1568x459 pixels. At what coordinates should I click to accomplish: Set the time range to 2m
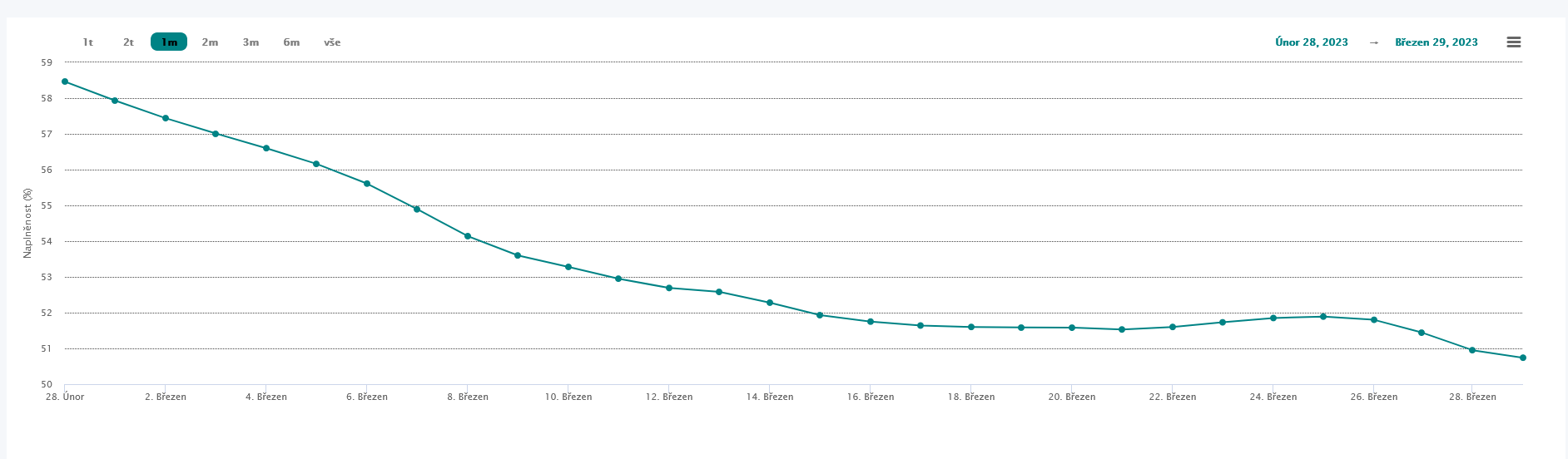[x=210, y=42]
